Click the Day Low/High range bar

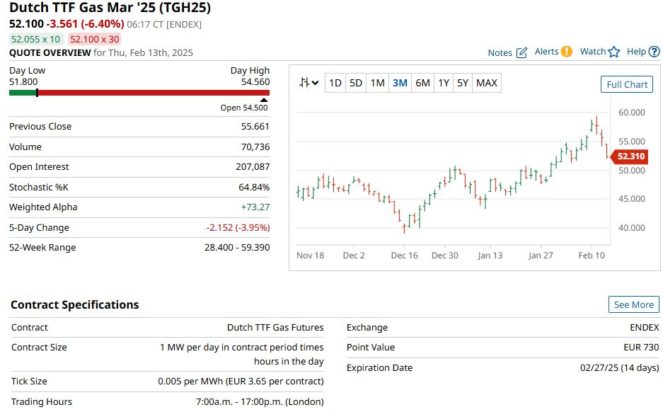140,92
